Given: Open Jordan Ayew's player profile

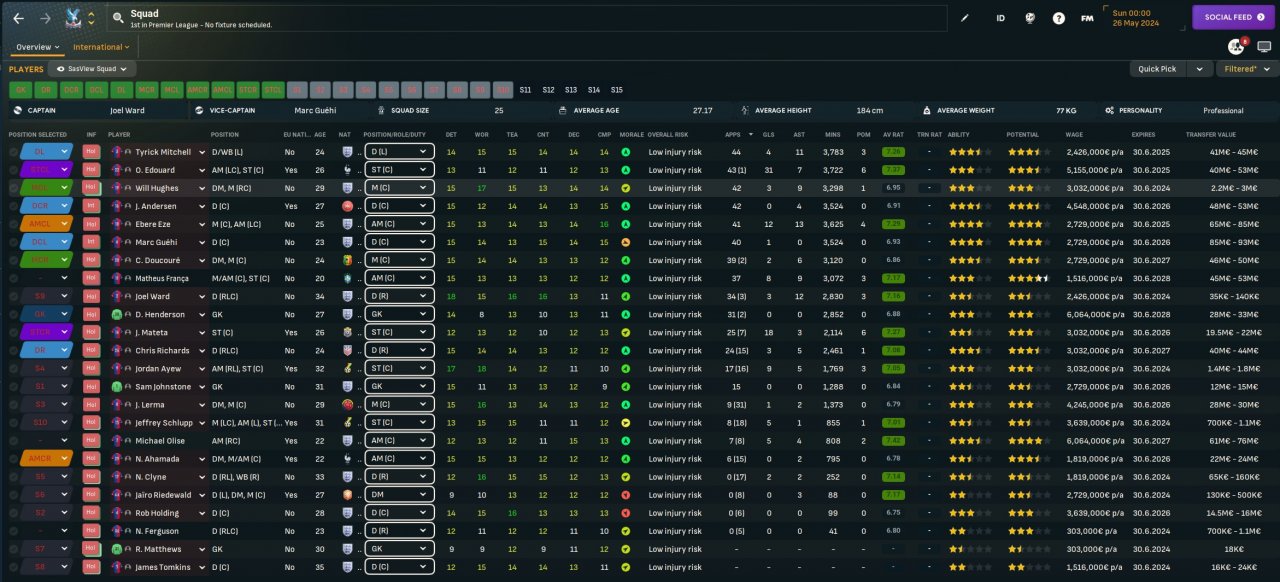Looking at the screenshot, I should coord(157,368).
